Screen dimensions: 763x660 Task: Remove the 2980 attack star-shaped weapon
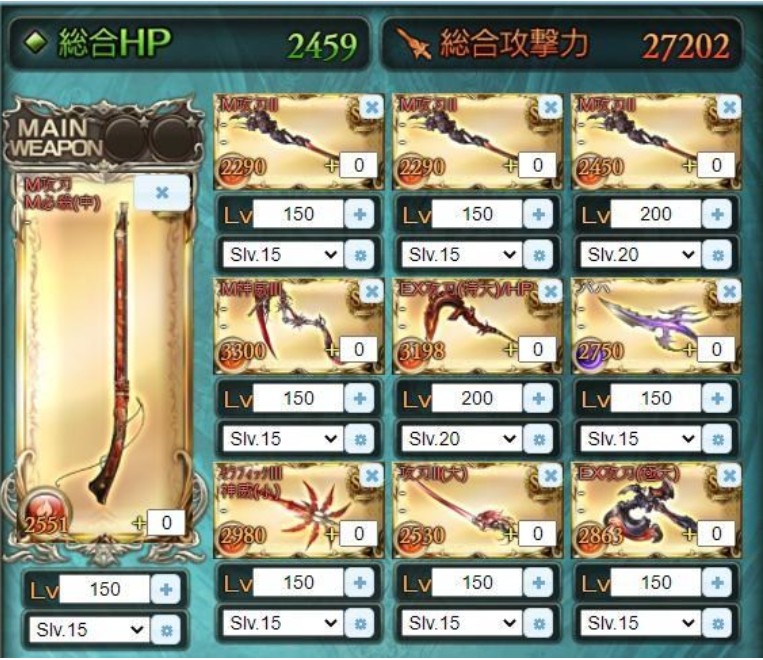[x=372, y=476]
